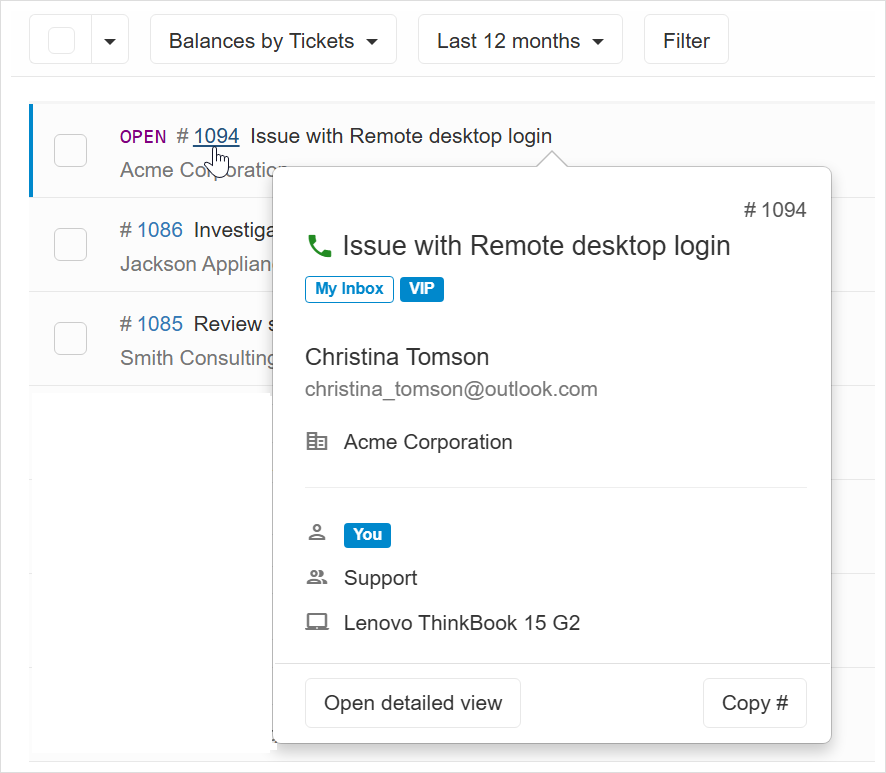Click the assigned person icon
The image size is (886, 773).
point(317,534)
